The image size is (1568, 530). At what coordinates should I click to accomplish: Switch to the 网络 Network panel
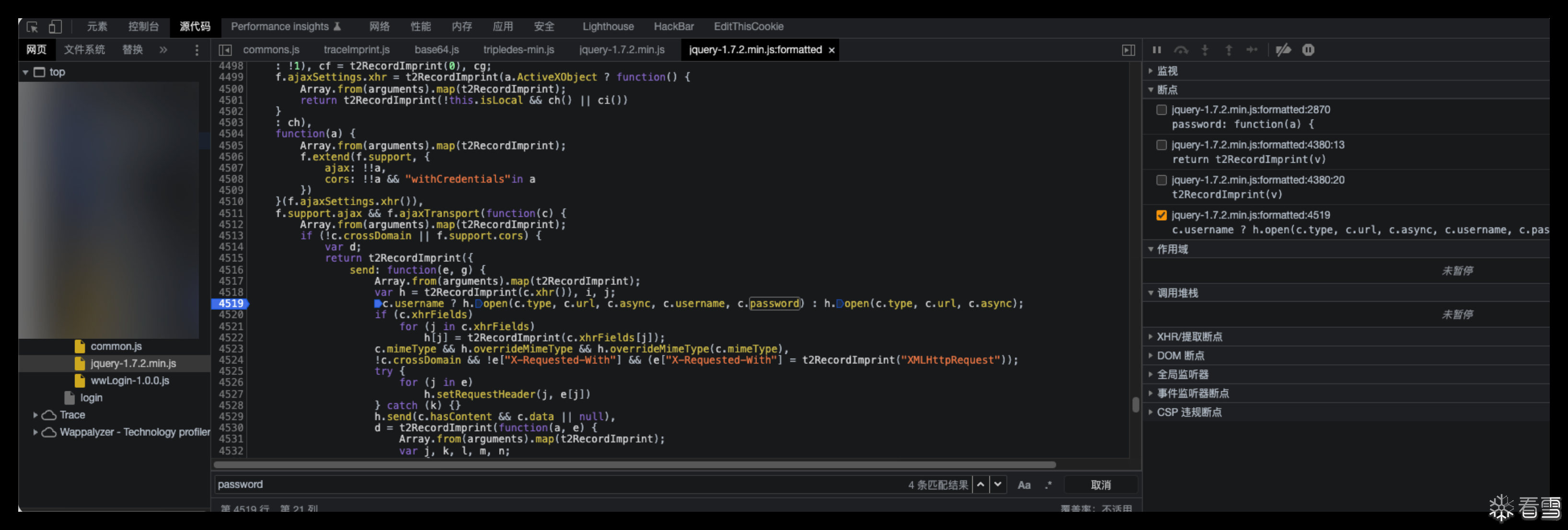pyautogui.click(x=379, y=27)
